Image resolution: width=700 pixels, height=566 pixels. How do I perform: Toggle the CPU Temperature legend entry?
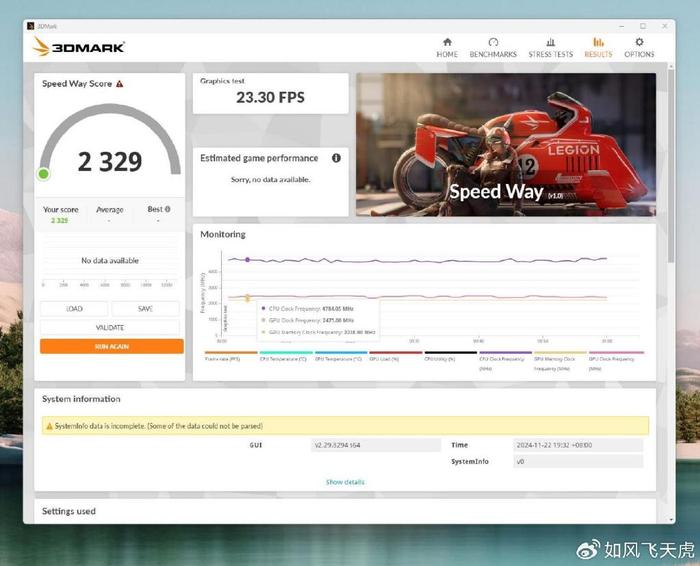point(286,356)
